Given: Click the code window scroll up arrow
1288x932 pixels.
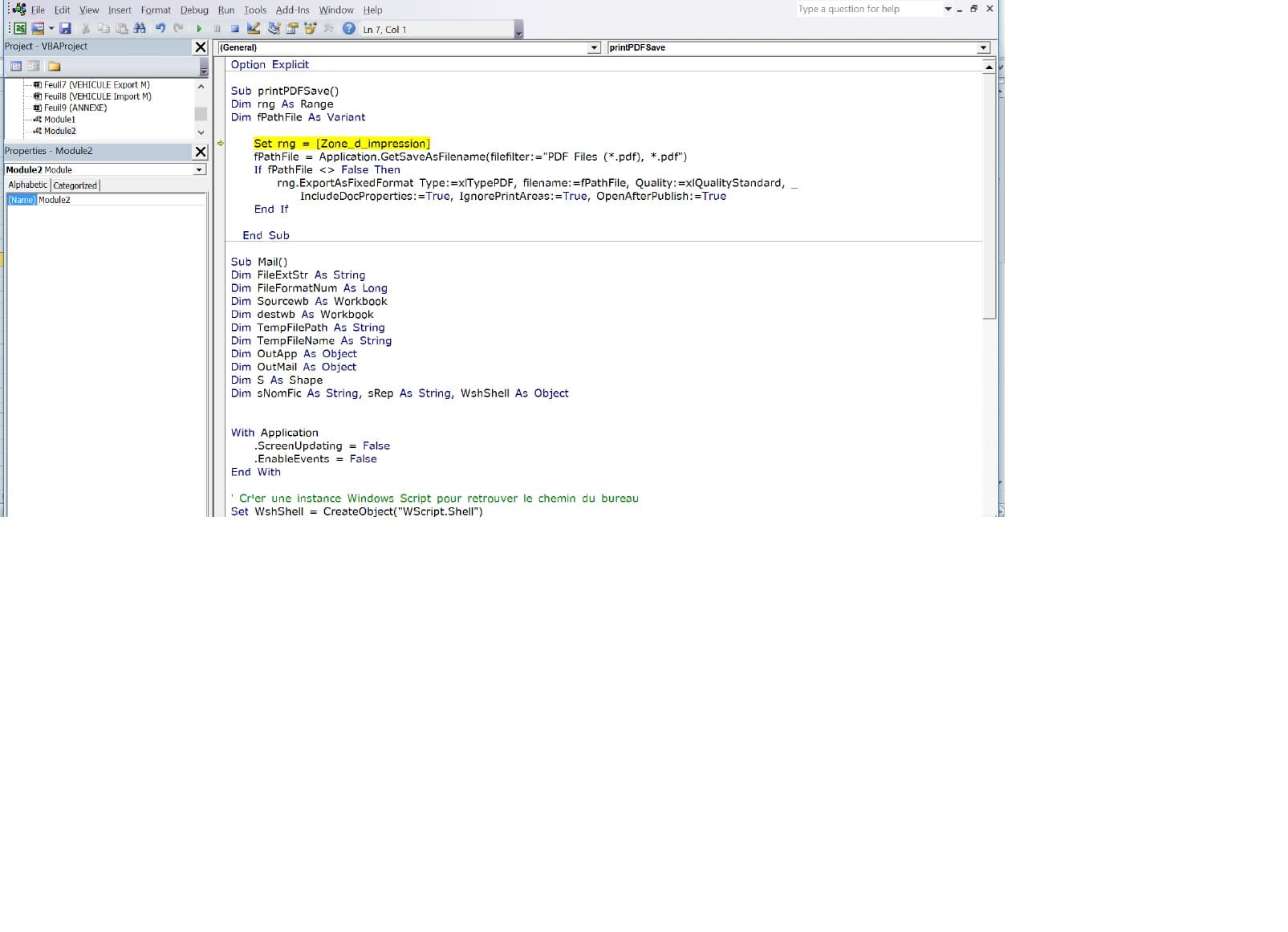Looking at the screenshot, I should 989,67.
